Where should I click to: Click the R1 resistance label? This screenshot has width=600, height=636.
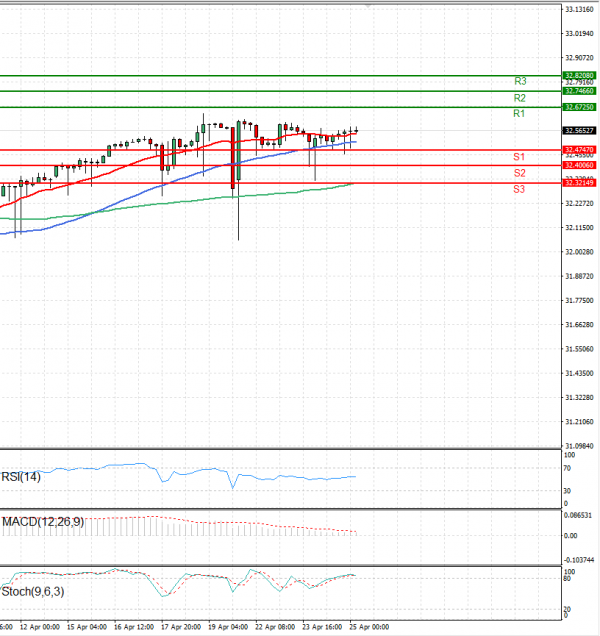click(519, 113)
